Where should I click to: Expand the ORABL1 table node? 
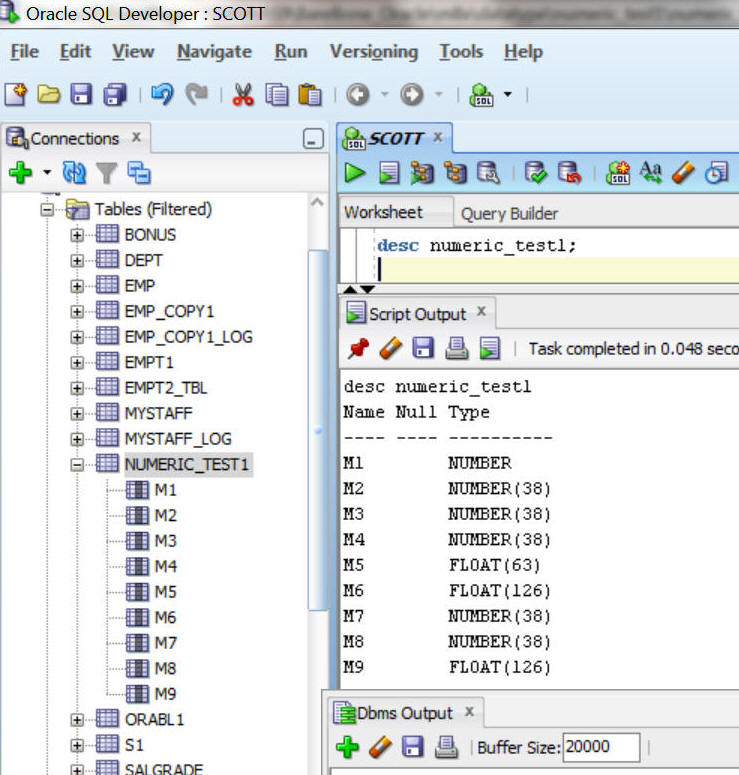[x=77, y=720]
